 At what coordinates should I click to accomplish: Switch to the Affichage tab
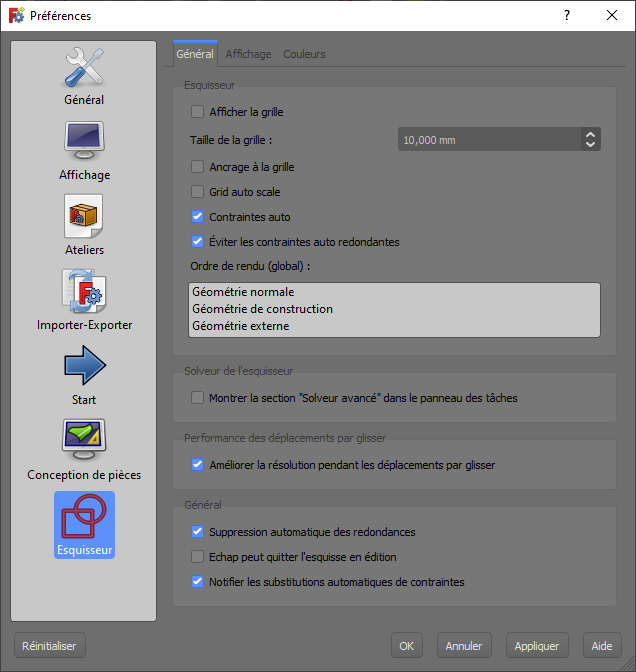coord(249,54)
